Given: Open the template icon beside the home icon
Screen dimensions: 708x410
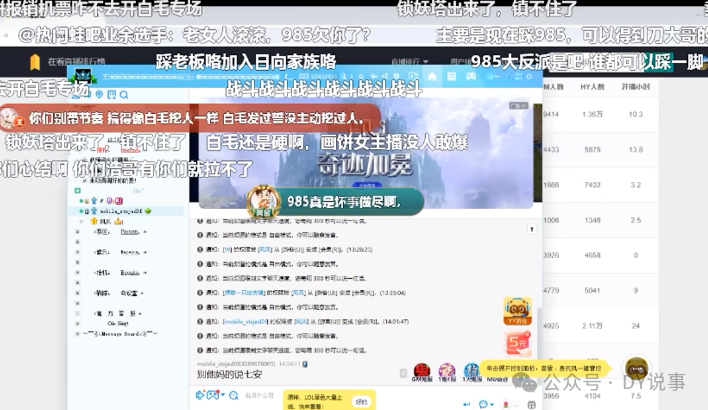Looking at the screenshot, I should (x=452, y=76).
